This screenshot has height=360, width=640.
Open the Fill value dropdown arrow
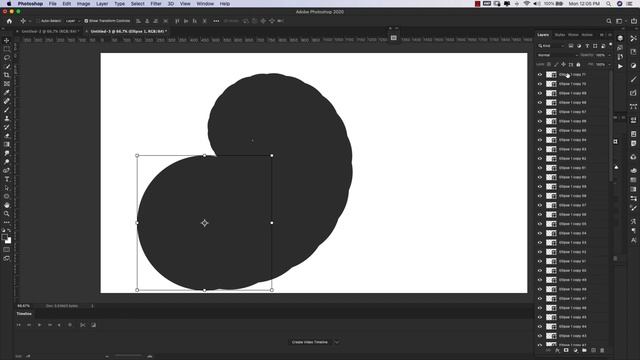tap(609, 64)
